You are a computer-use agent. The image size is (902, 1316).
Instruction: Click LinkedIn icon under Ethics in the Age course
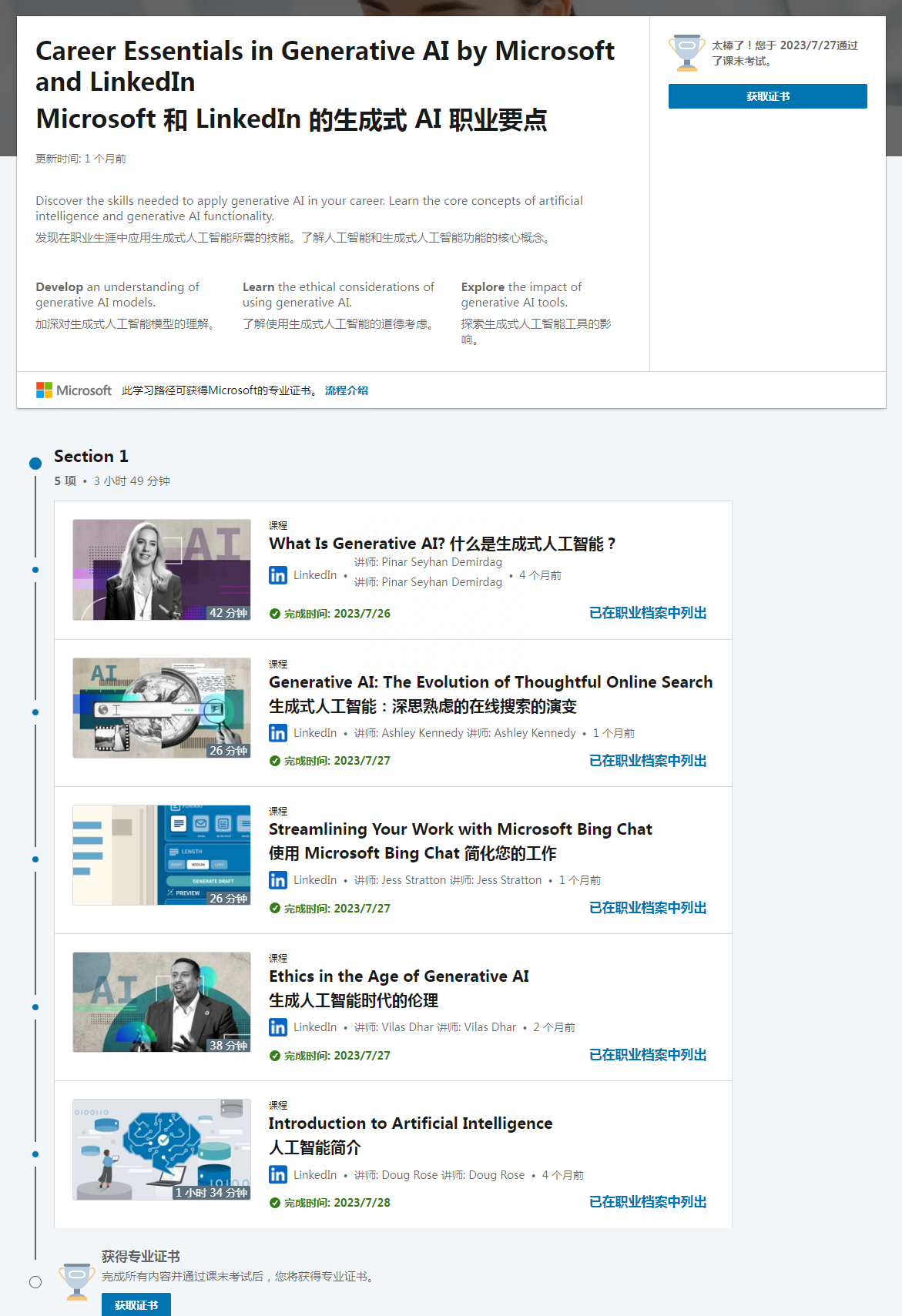(278, 1027)
